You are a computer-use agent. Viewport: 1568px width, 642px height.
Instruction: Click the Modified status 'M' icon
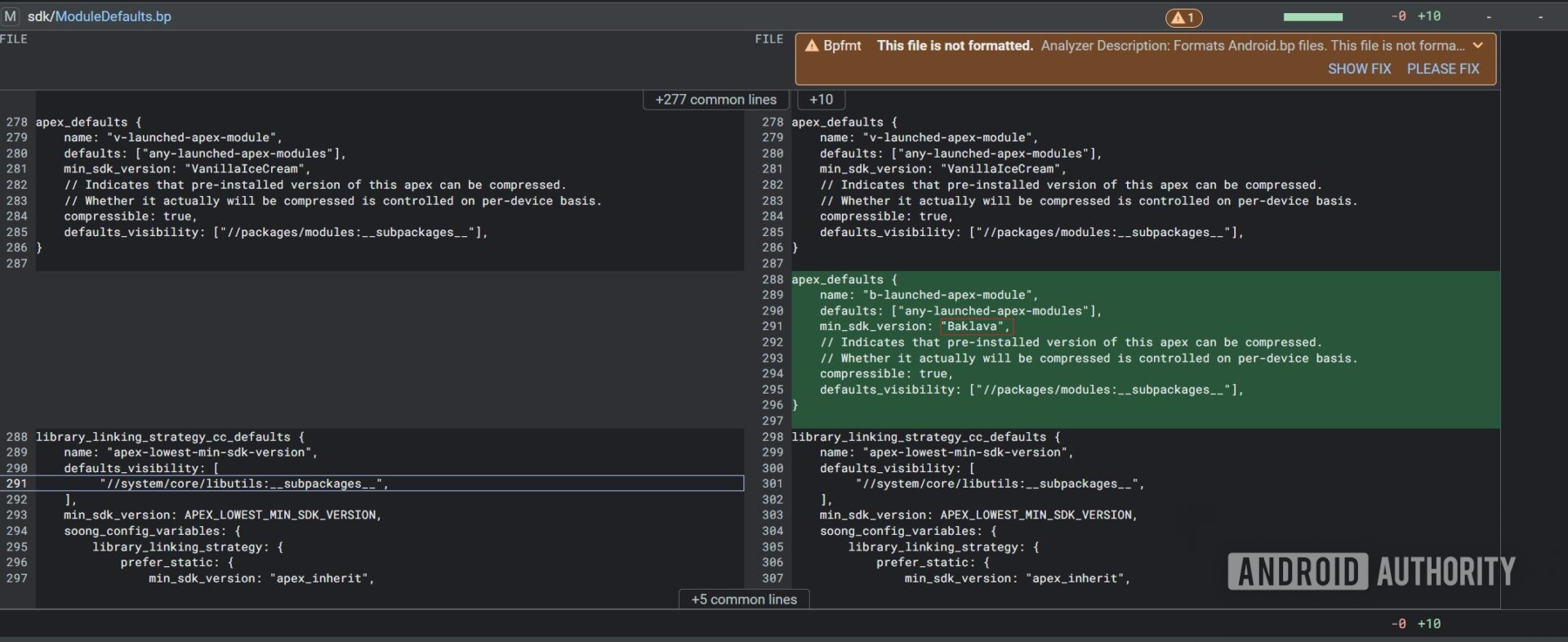(10, 16)
